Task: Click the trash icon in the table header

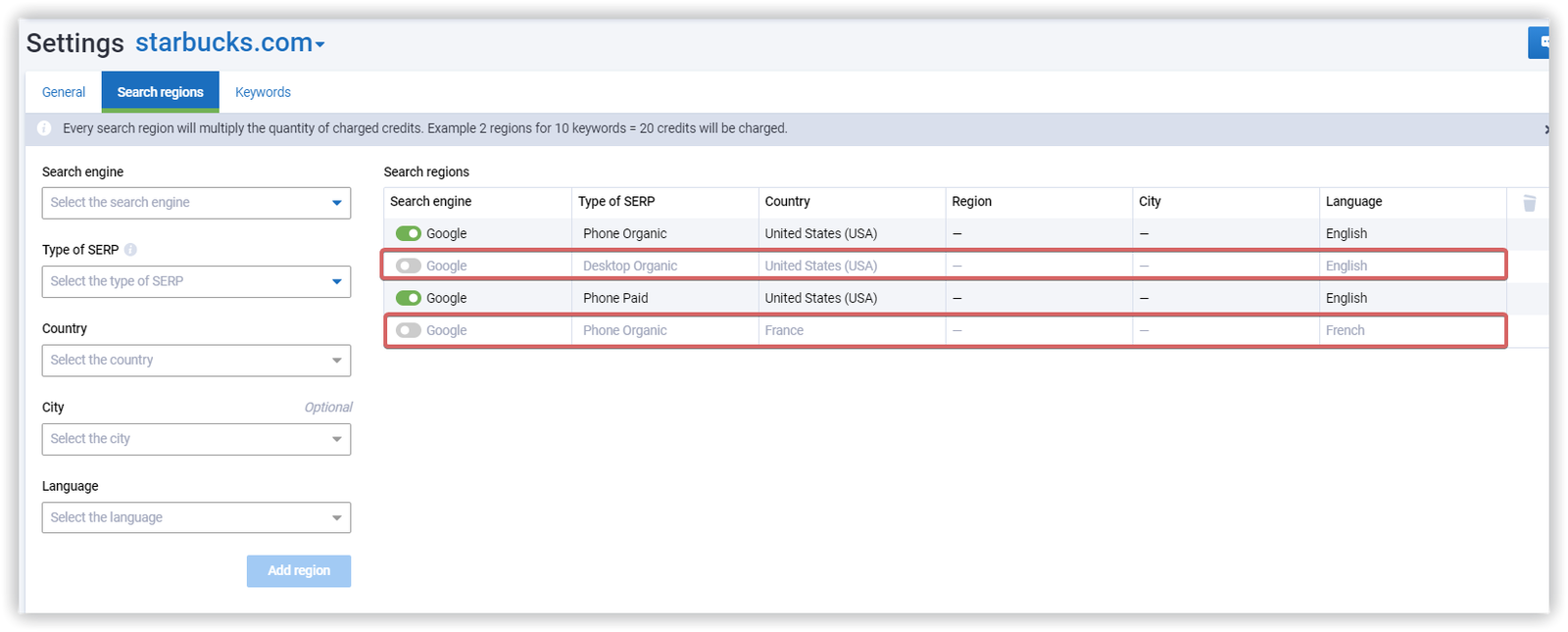Action: click(1529, 203)
